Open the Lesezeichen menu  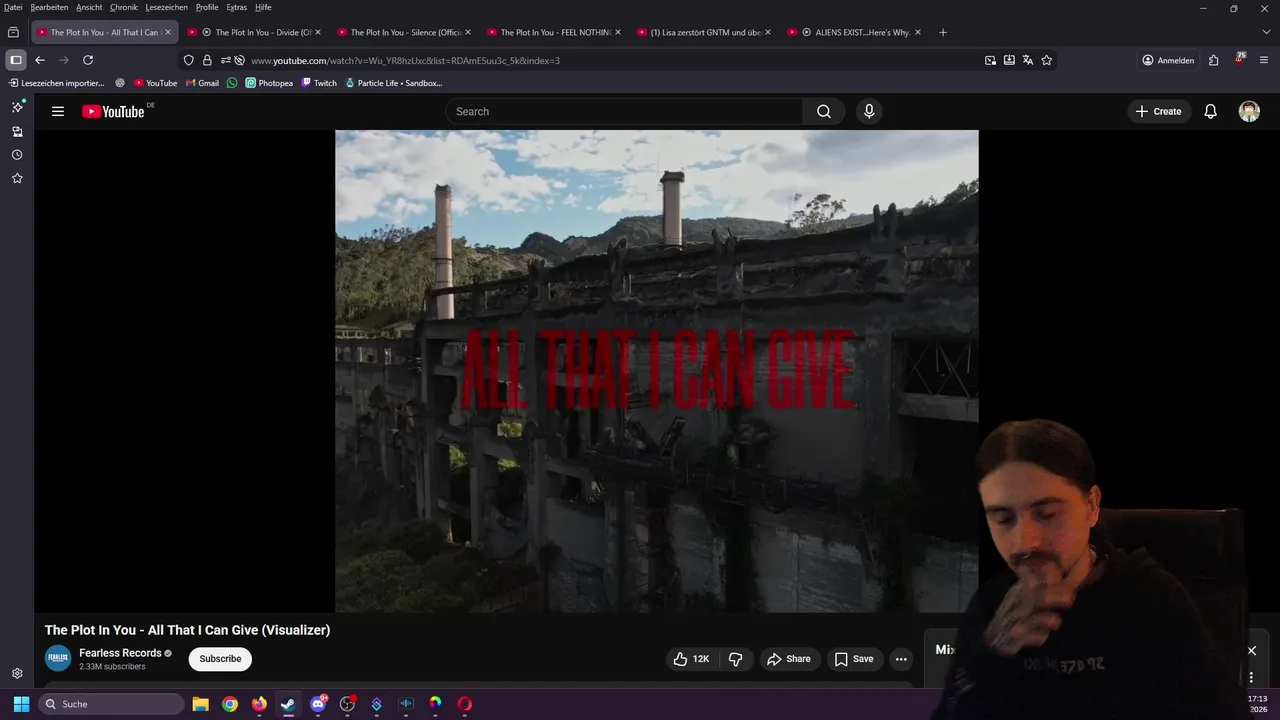pos(166,7)
